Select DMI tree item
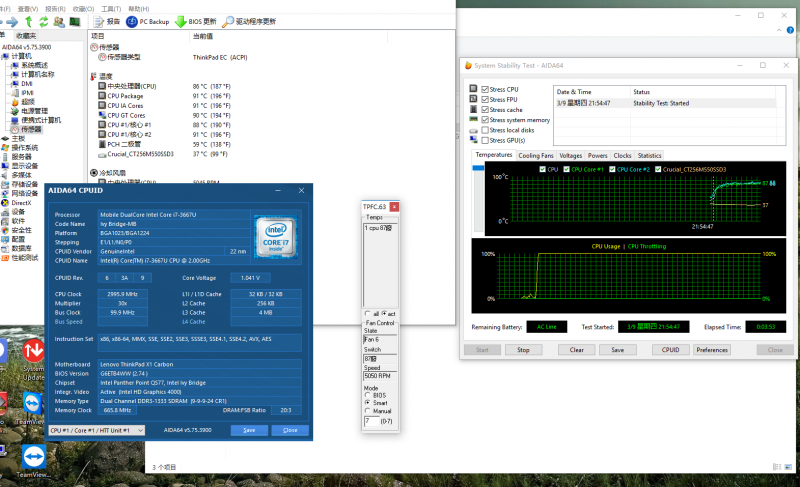 click(x=27, y=84)
